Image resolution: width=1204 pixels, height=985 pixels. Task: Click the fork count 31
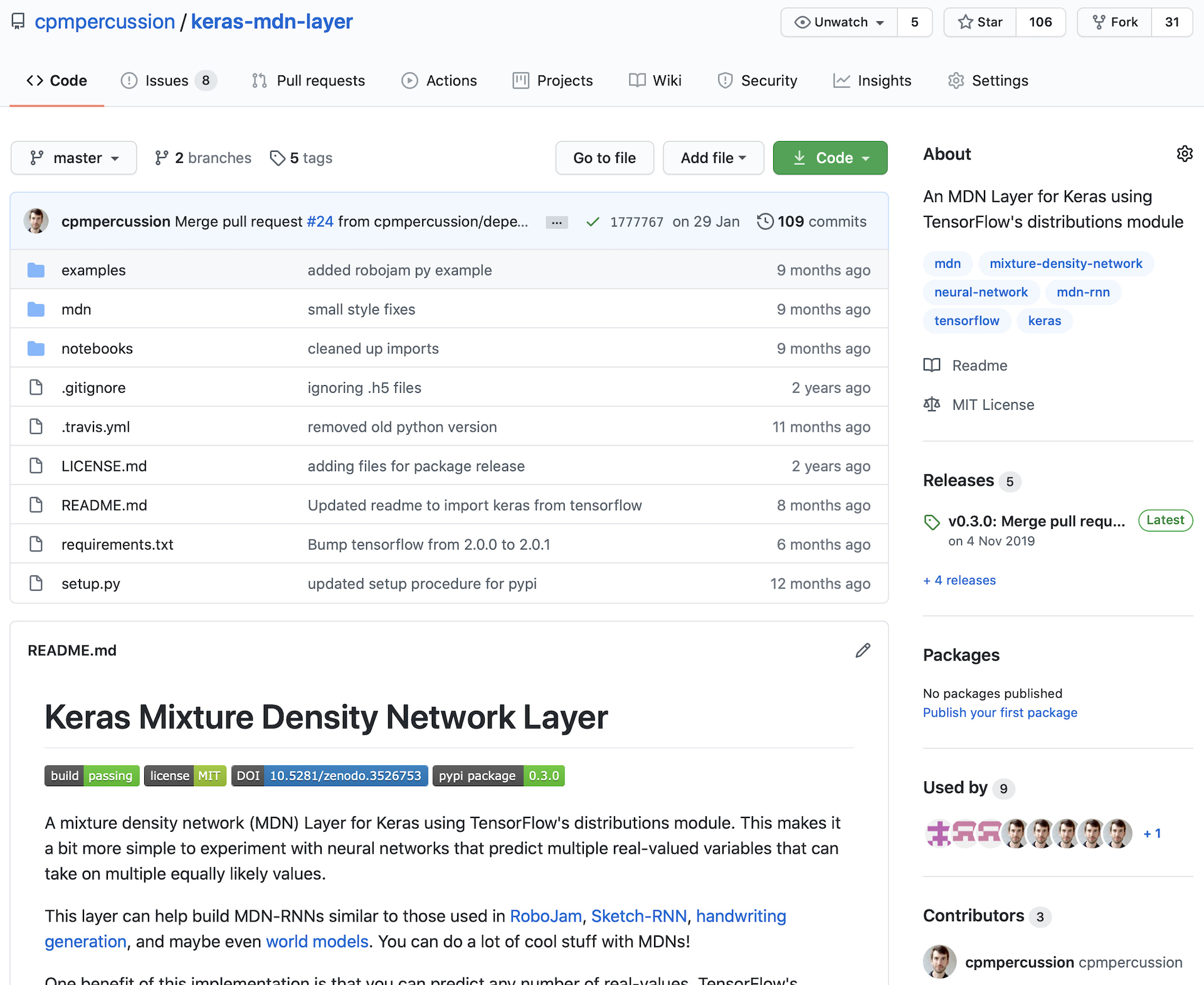[1172, 23]
